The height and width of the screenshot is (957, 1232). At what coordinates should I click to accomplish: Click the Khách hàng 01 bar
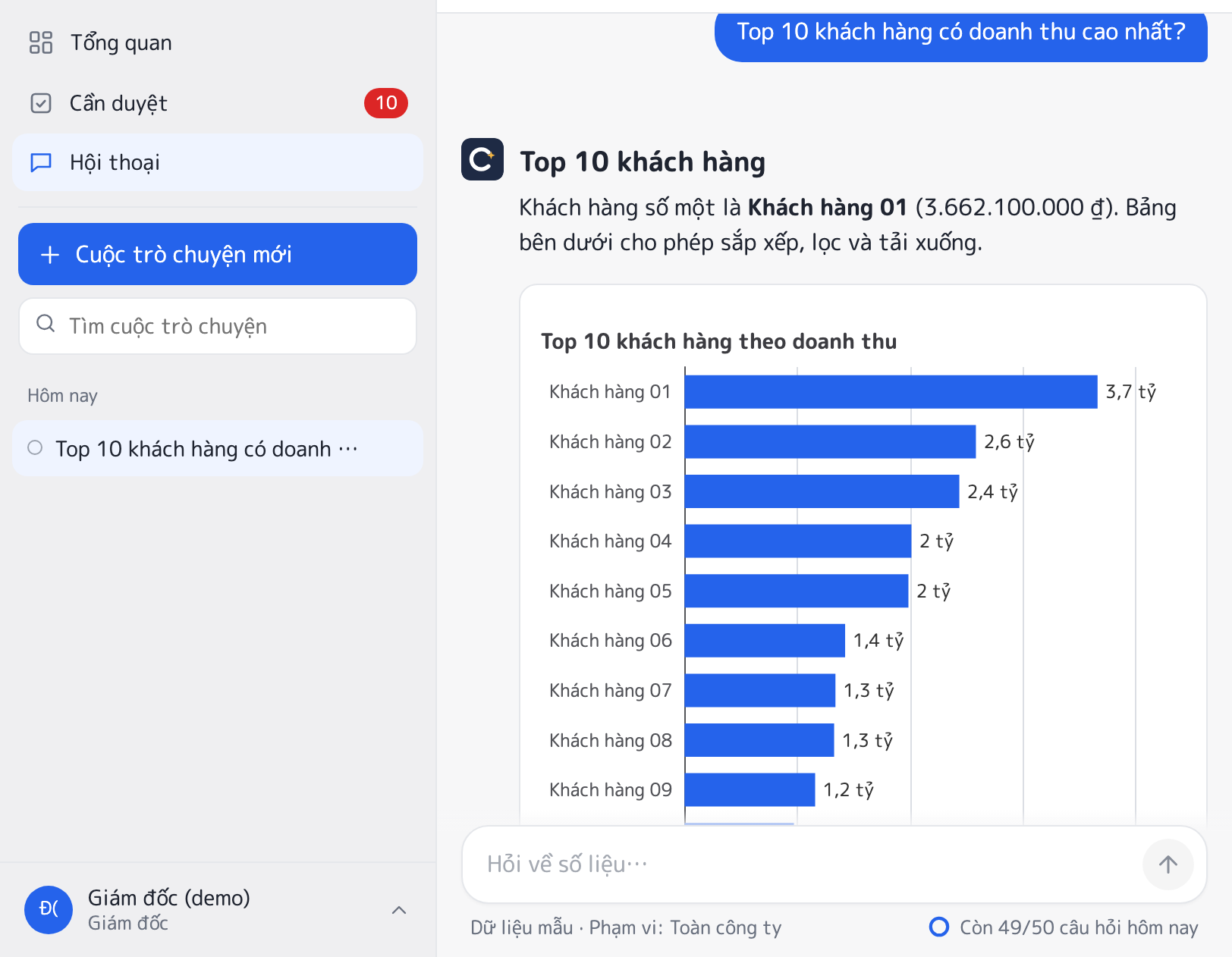[x=891, y=391]
